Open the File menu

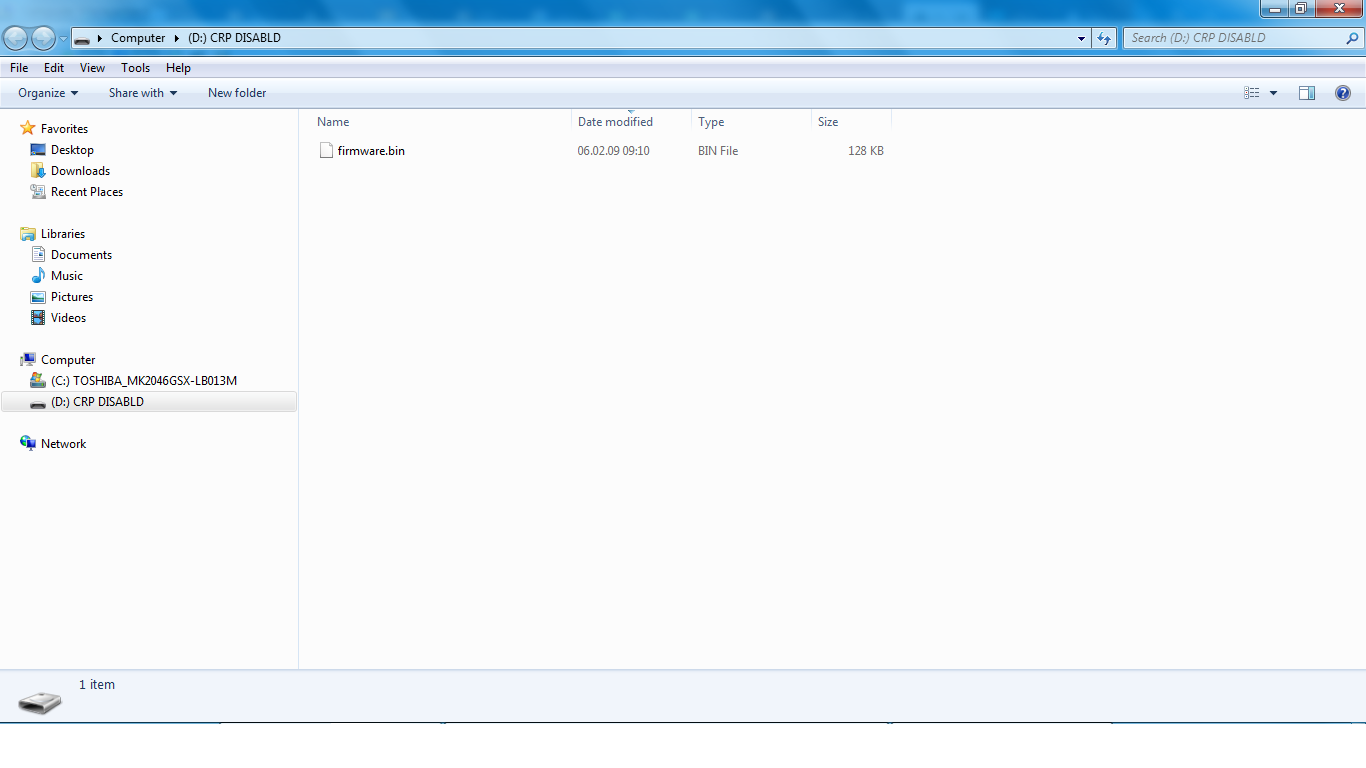coord(19,68)
